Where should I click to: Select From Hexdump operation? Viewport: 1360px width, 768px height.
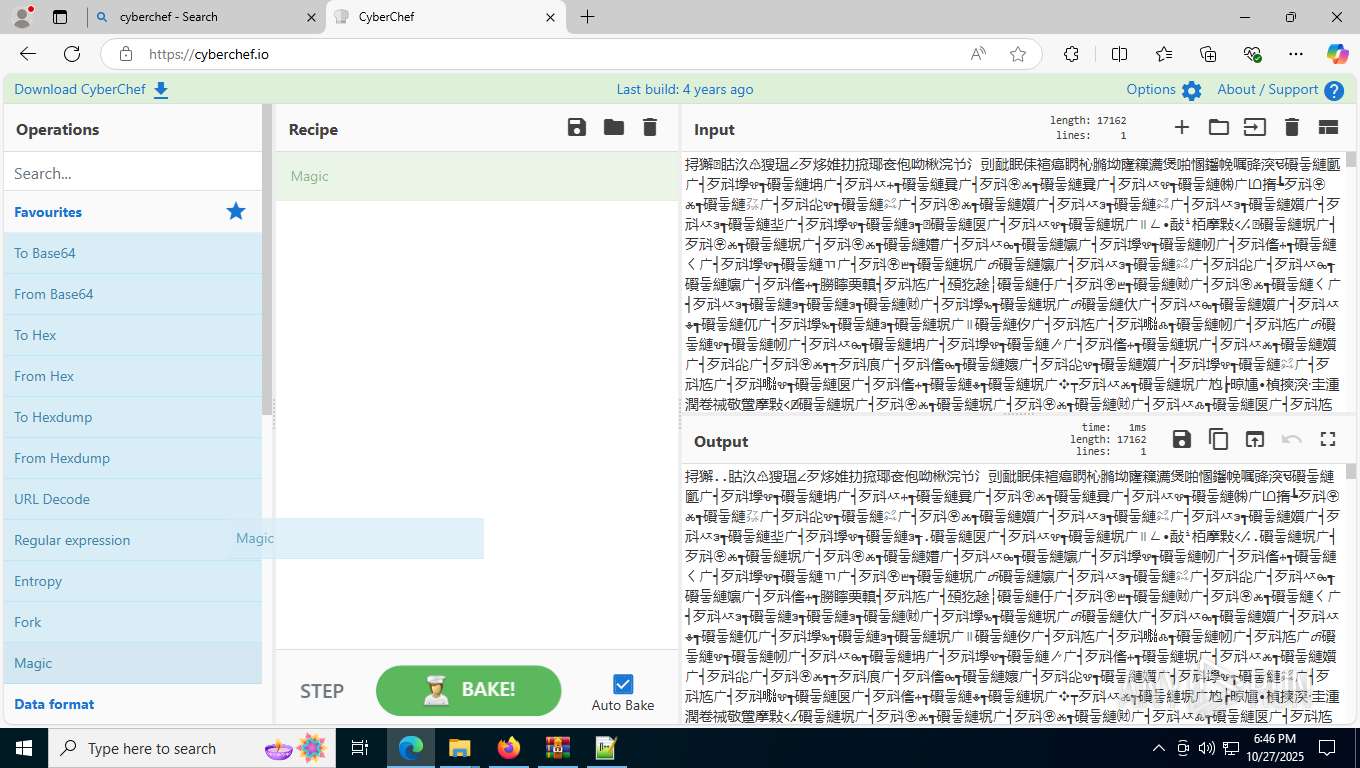pos(133,458)
